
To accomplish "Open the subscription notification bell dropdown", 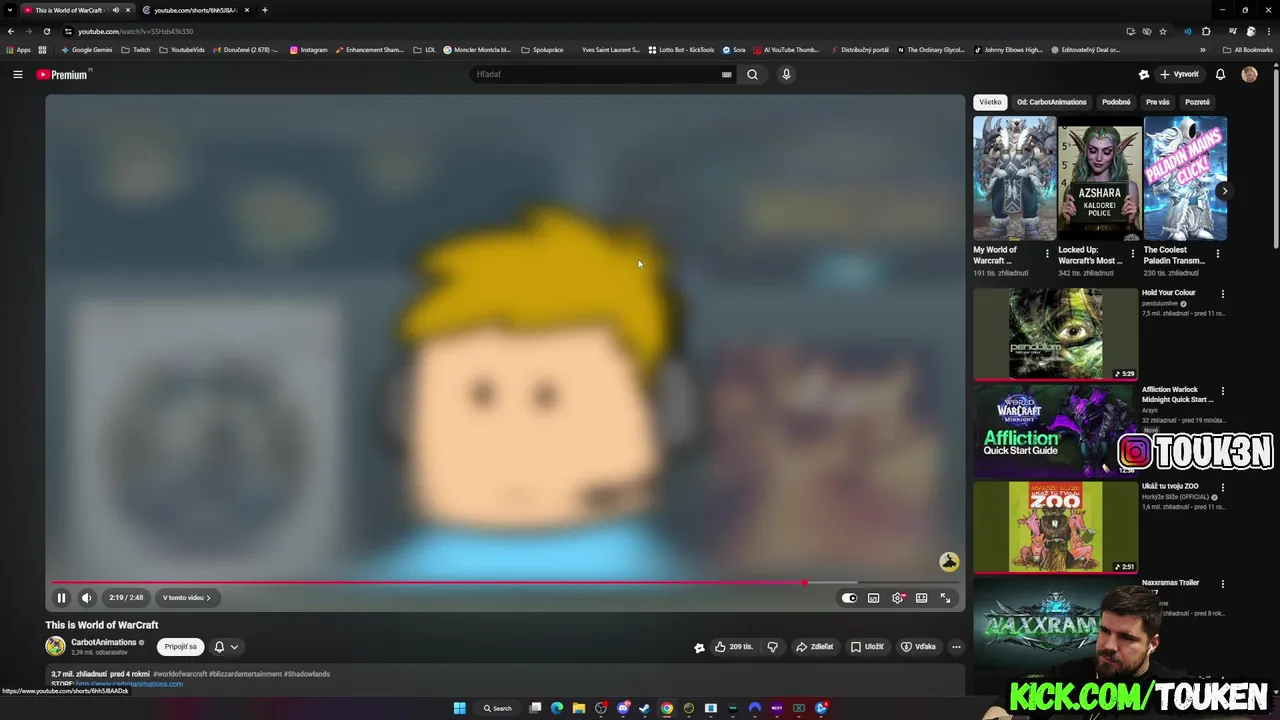I will coord(226,647).
